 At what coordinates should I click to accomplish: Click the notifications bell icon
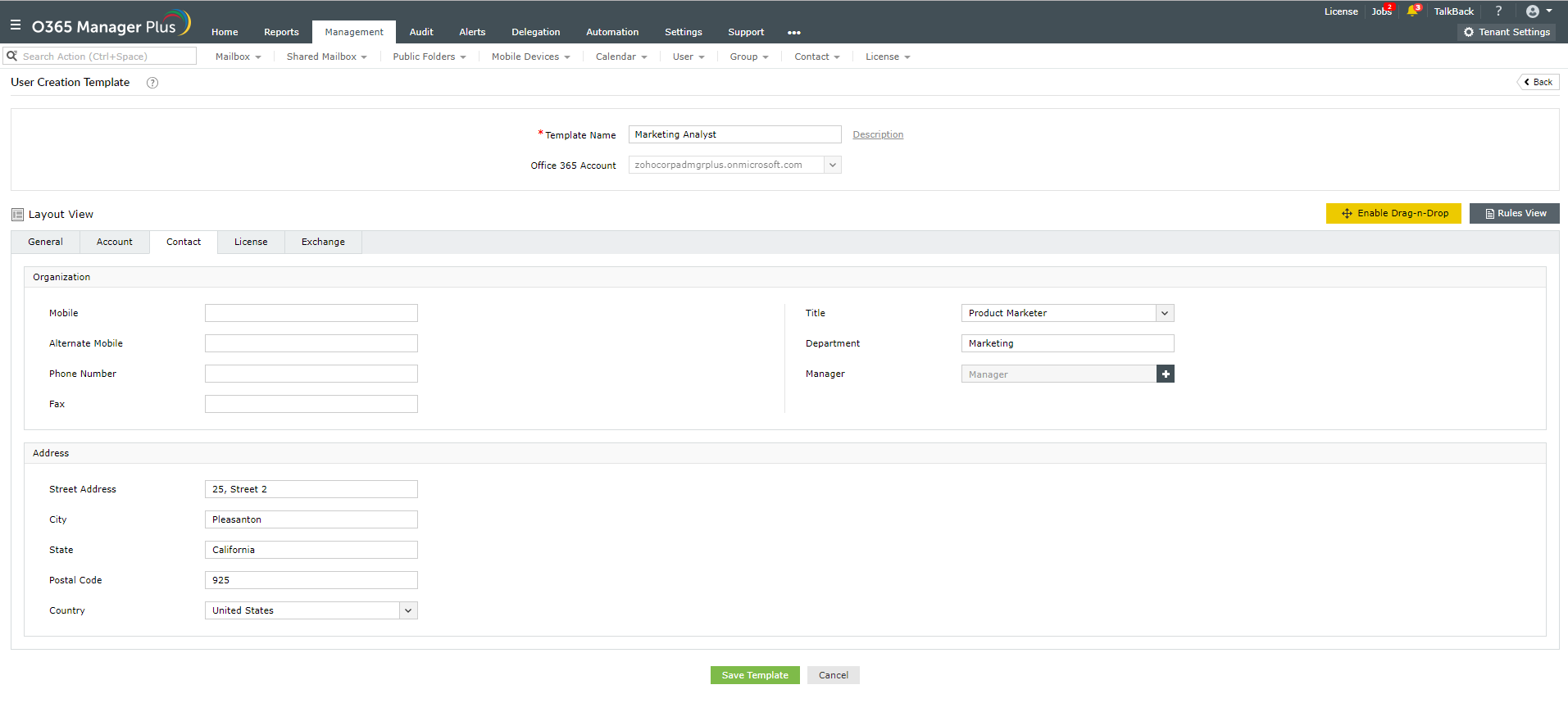pos(1412,11)
